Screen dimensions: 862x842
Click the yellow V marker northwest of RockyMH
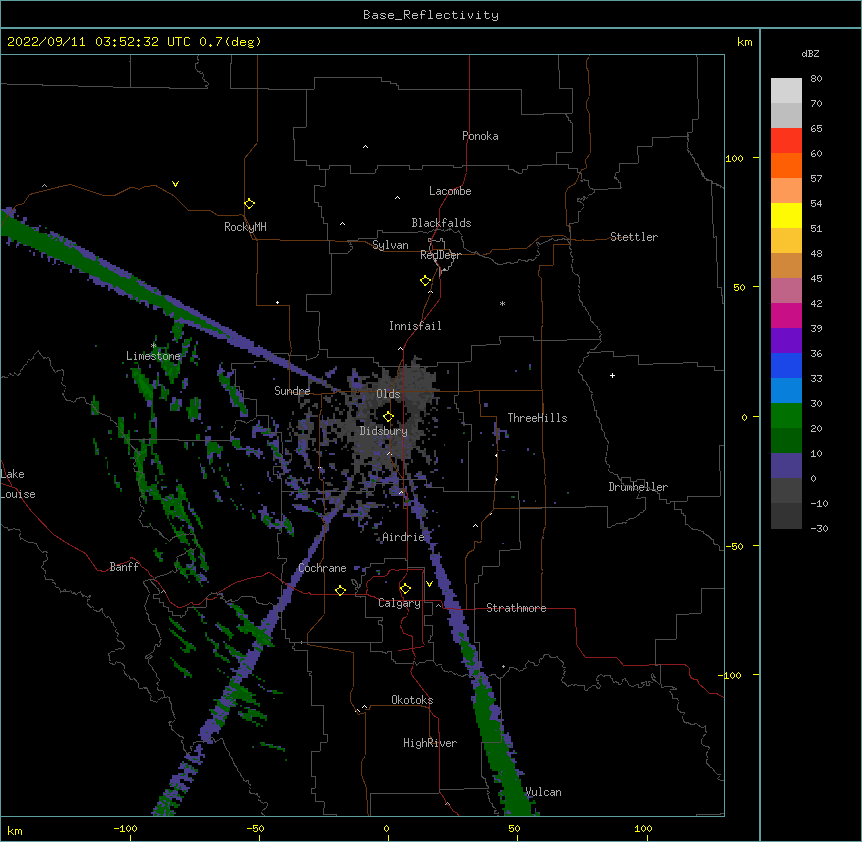(x=175, y=184)
